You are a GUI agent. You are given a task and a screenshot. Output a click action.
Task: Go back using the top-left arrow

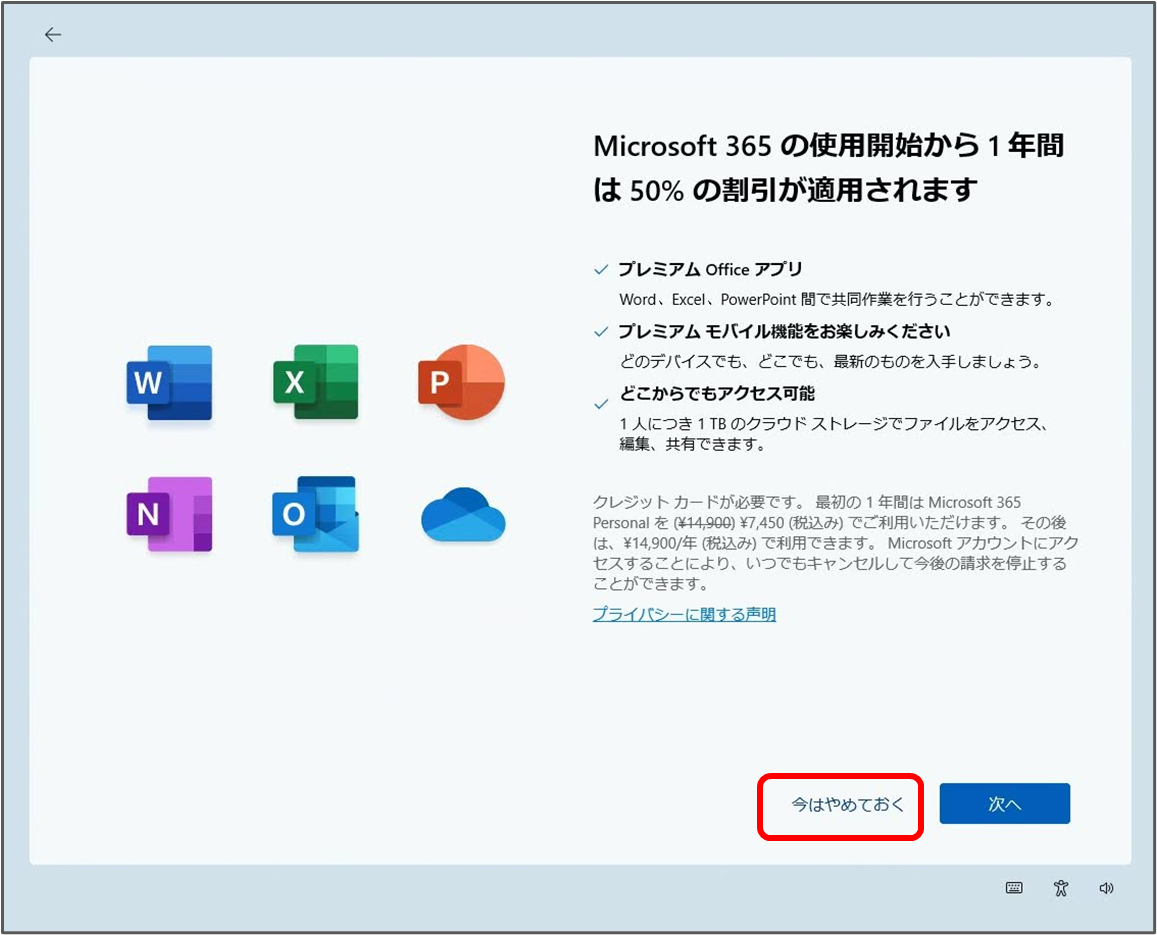(x=52, y=34)
